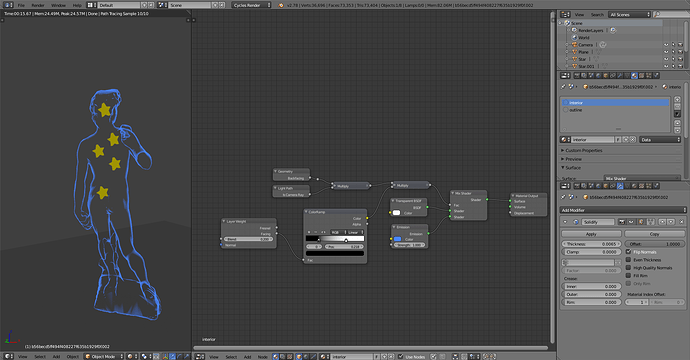Toggle fake user F for the interior material
This screenshot has height=360, width=690.
[618, 140]
